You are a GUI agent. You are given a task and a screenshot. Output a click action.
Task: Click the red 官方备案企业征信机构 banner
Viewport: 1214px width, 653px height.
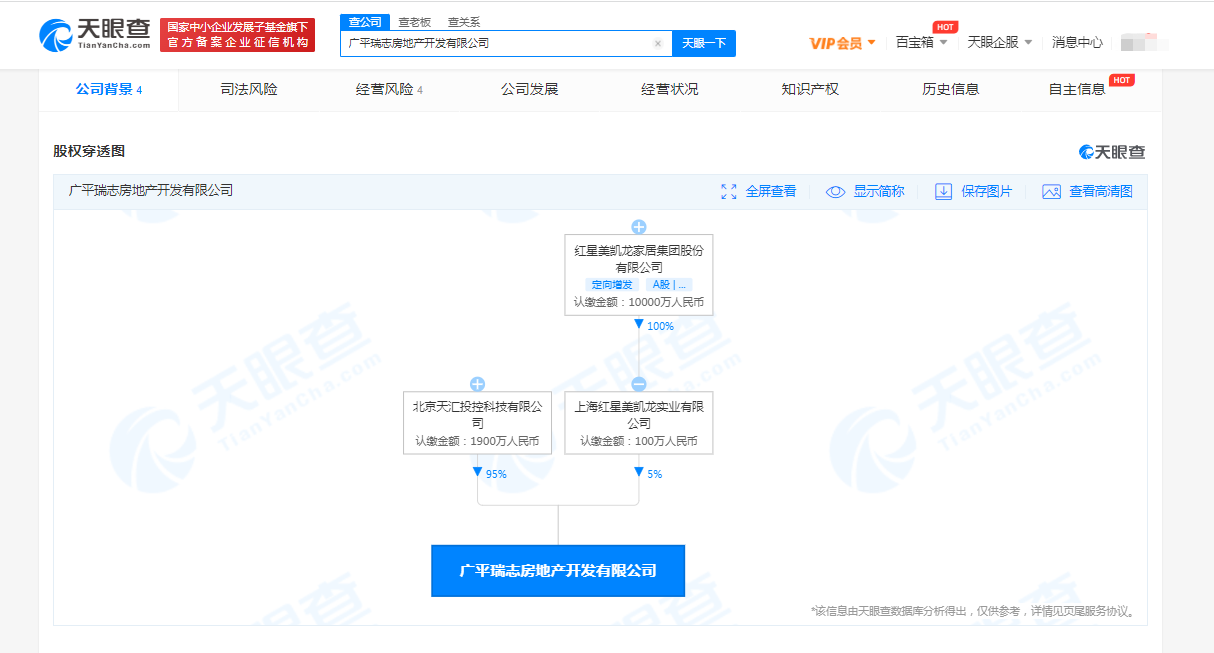tap(237, 35)
